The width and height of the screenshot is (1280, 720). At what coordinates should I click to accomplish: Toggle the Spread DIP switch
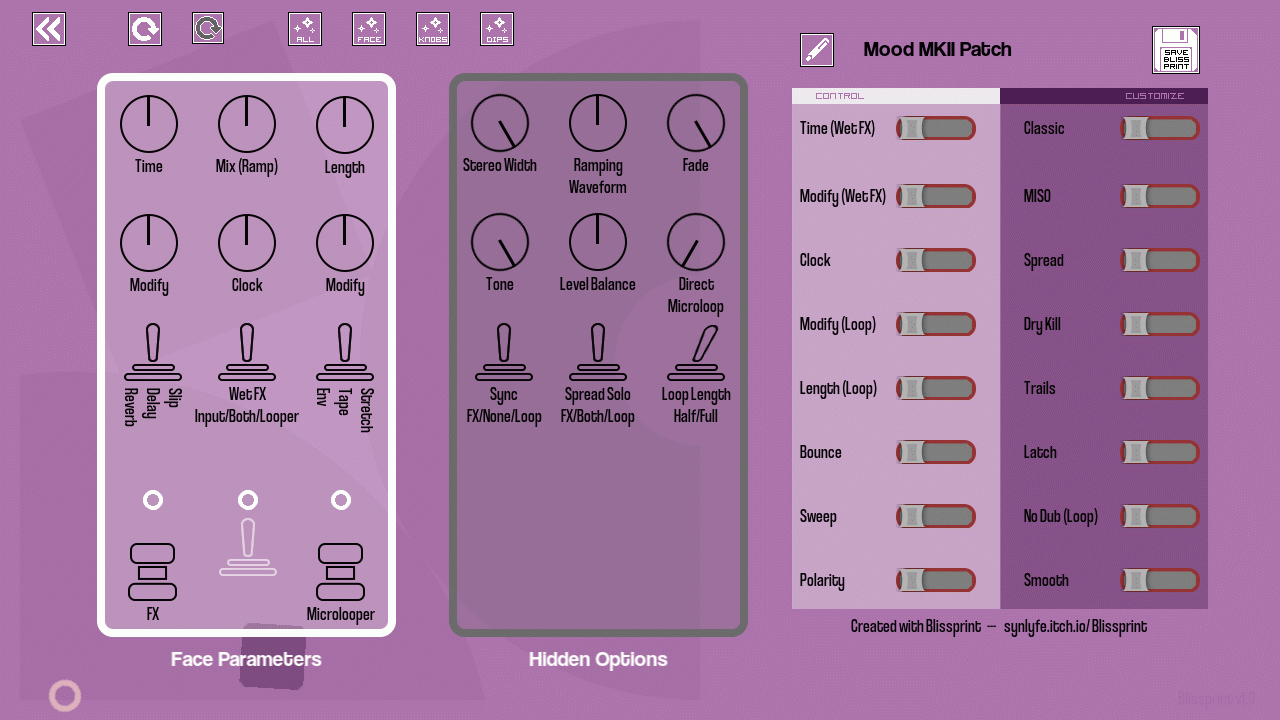click(x=1160, y=260)
